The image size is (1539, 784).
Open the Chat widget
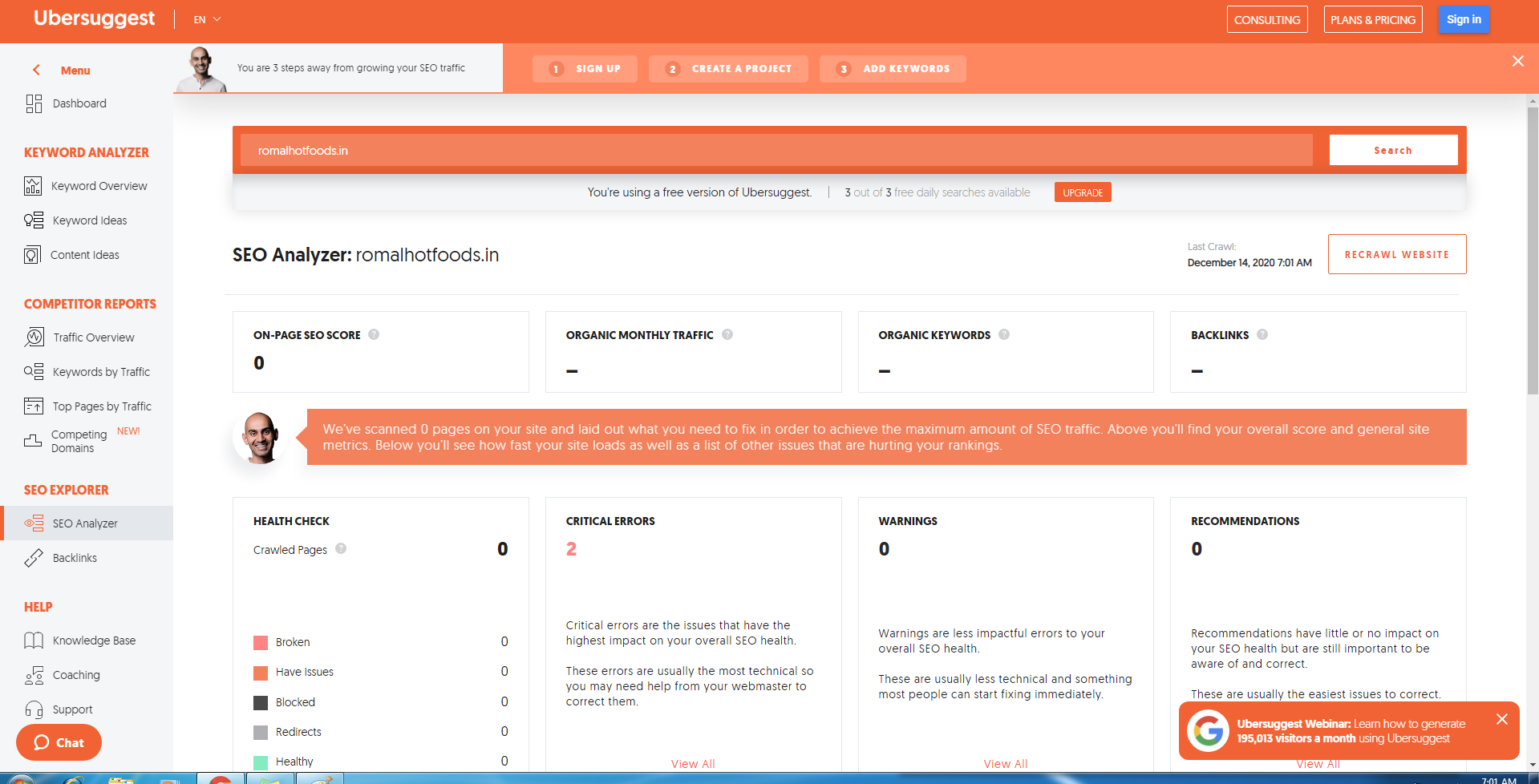(59, 742)
